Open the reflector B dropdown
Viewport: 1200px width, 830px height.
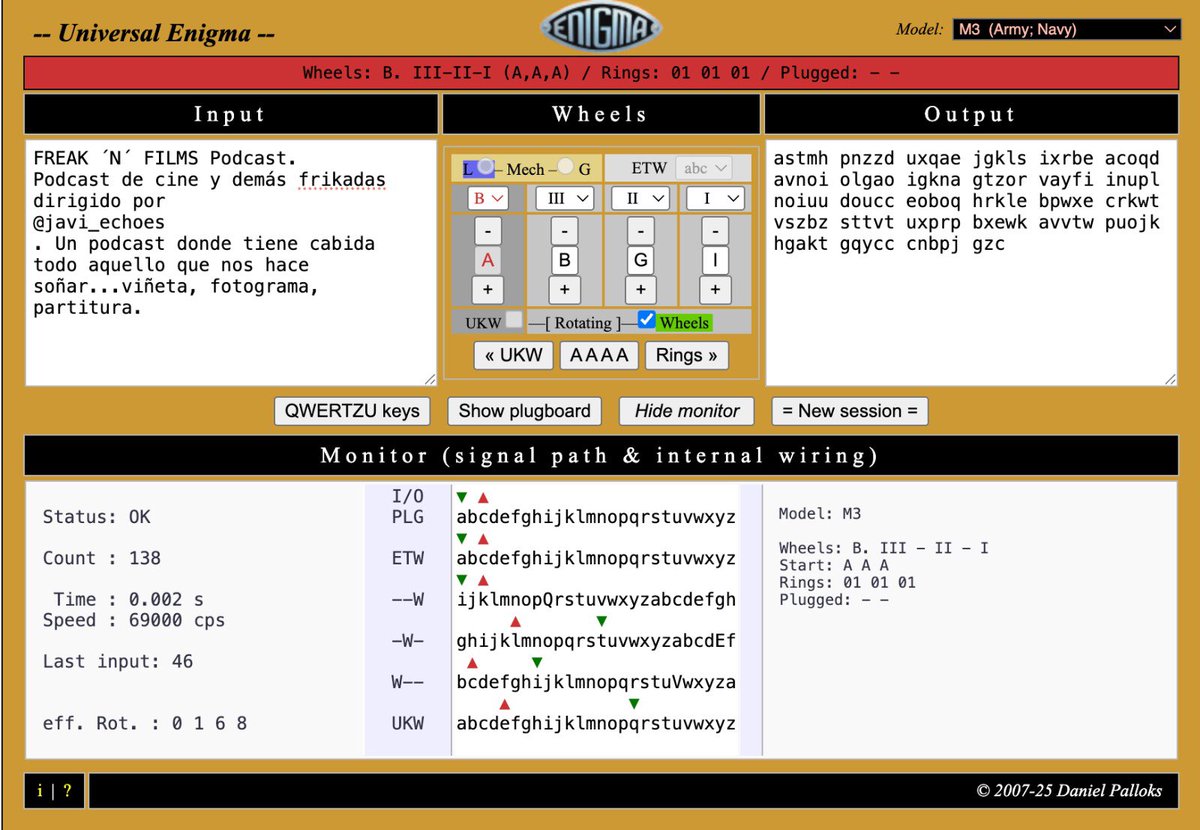[x=488, y=198]
